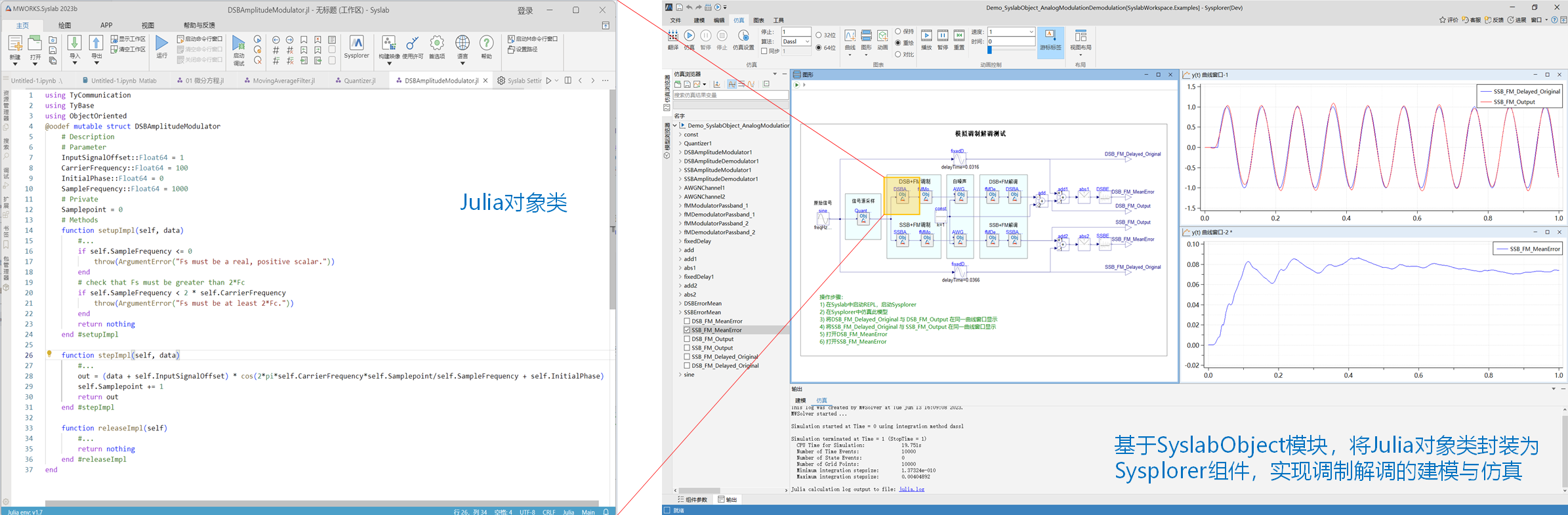Viewport: 1568px width, 515px height.
Task: Click the julia.log file link
Action: coord(911,489)
